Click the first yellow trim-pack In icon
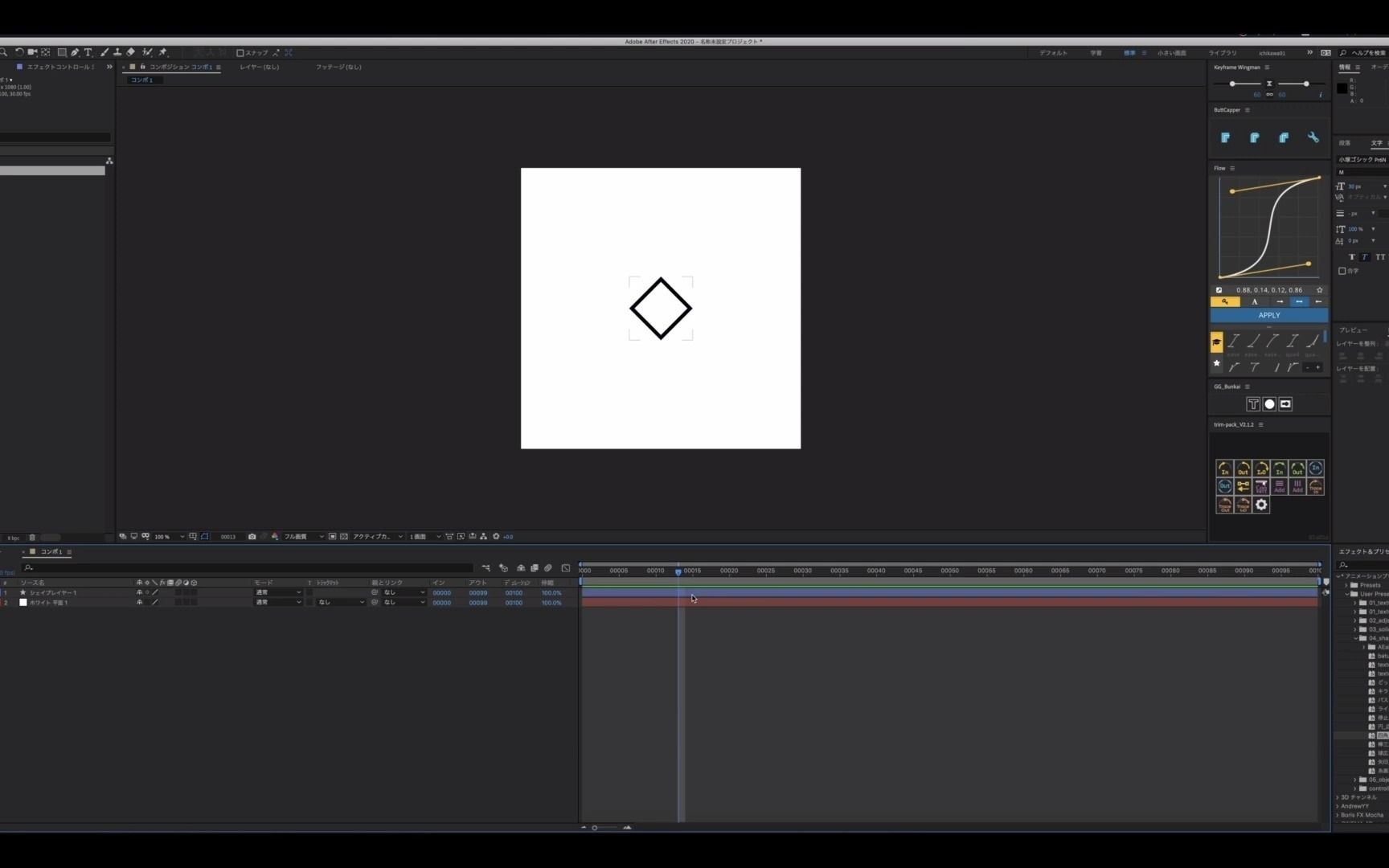This screenshot has height=868, width=1389. [x=1224, y=469]
